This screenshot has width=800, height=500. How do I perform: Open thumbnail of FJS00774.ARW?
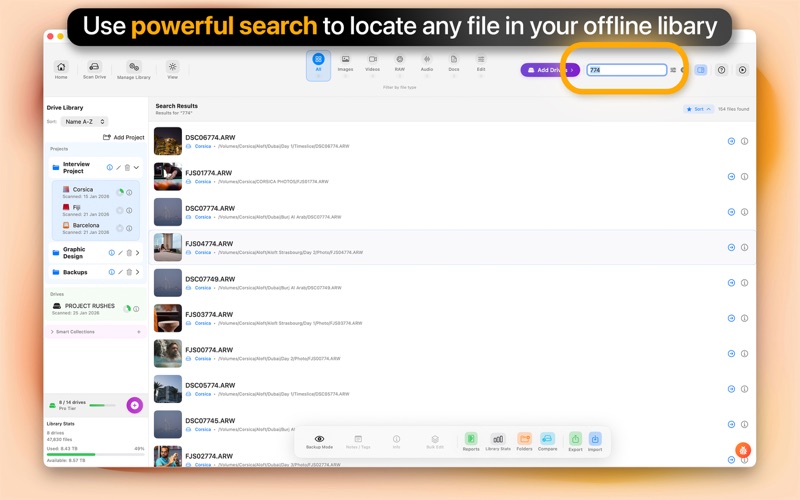pos(168,353)
